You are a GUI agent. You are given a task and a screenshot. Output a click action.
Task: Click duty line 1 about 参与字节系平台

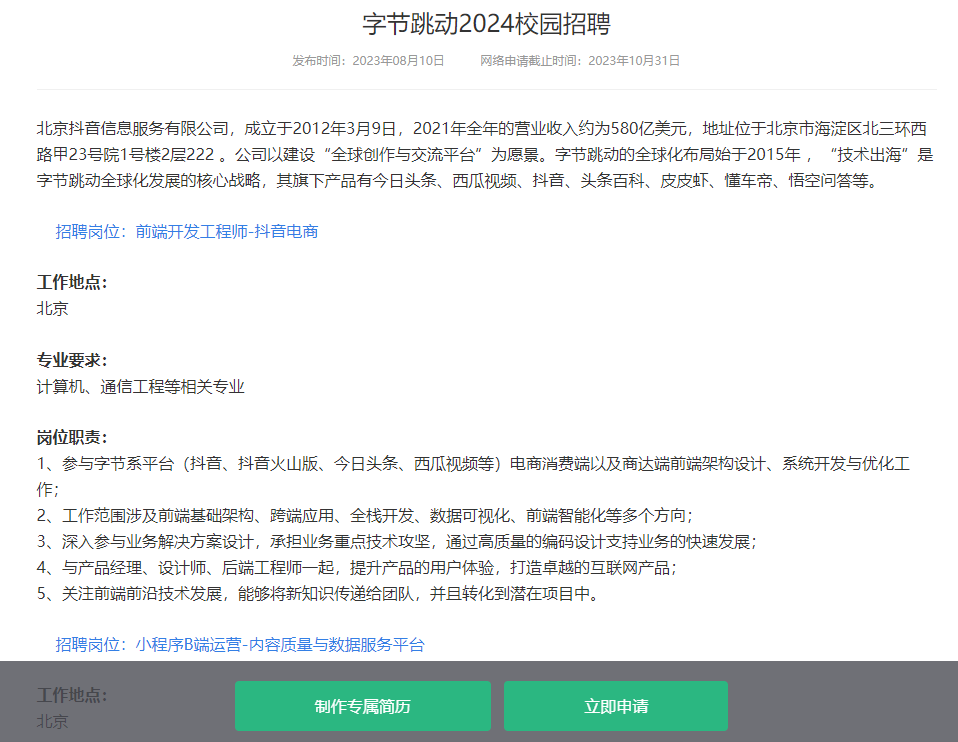(474, 477)
